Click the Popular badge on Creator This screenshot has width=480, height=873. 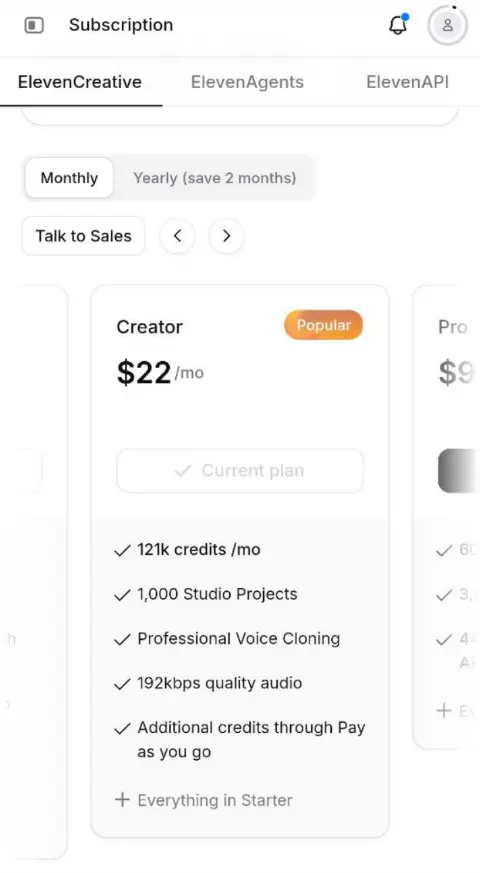(324, 325)
